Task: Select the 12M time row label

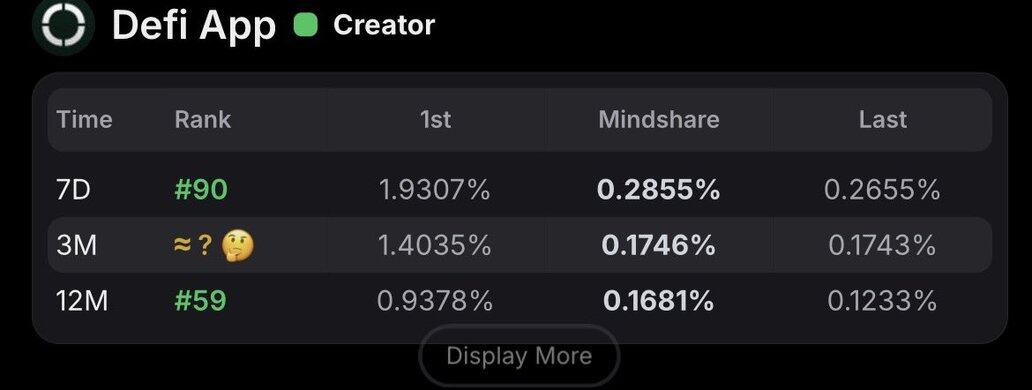Action: [x=82, y=301]
